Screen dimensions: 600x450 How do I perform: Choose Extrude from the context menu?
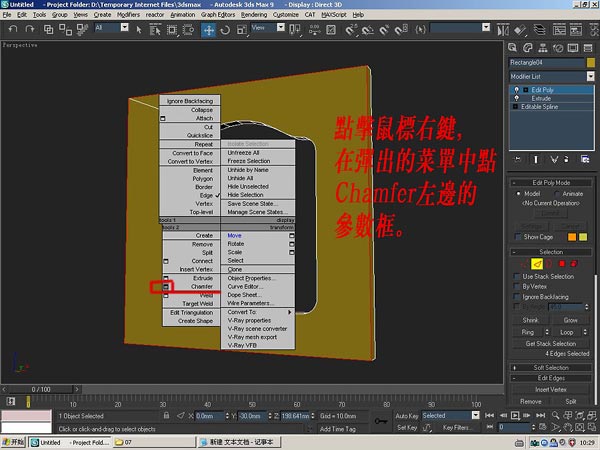202,278
